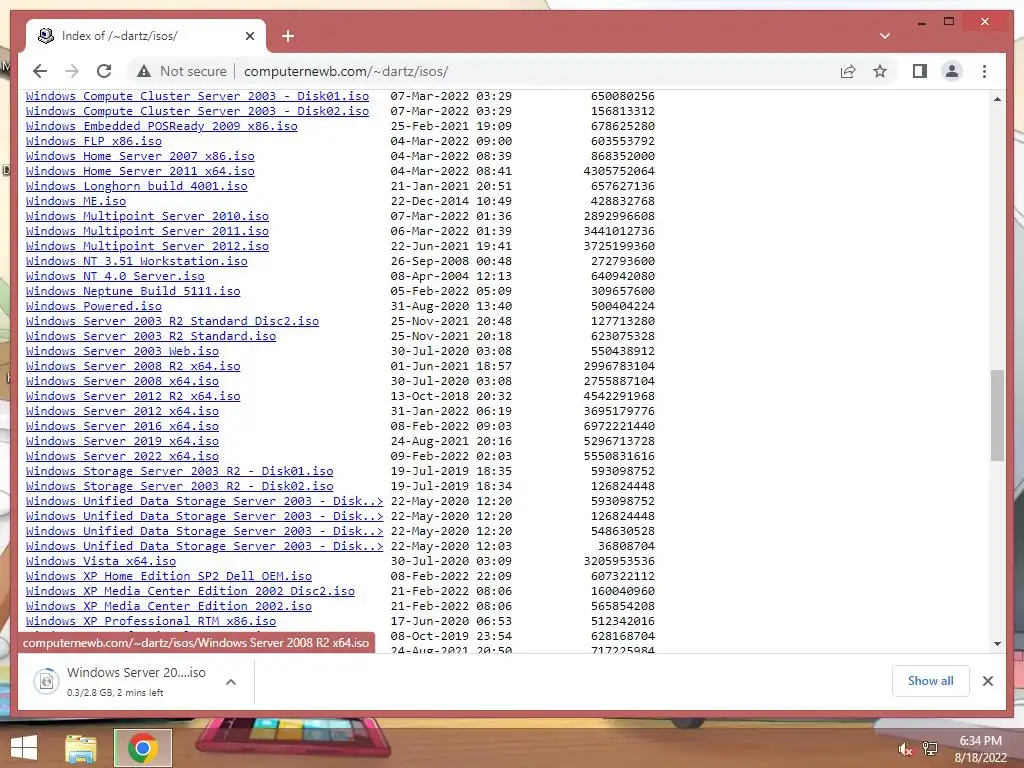Open Windows NT 3.51 Workstation.iso link
The height and width of the screenshot is (768, 1024).
pyautogui.click(x=136, y=261)
